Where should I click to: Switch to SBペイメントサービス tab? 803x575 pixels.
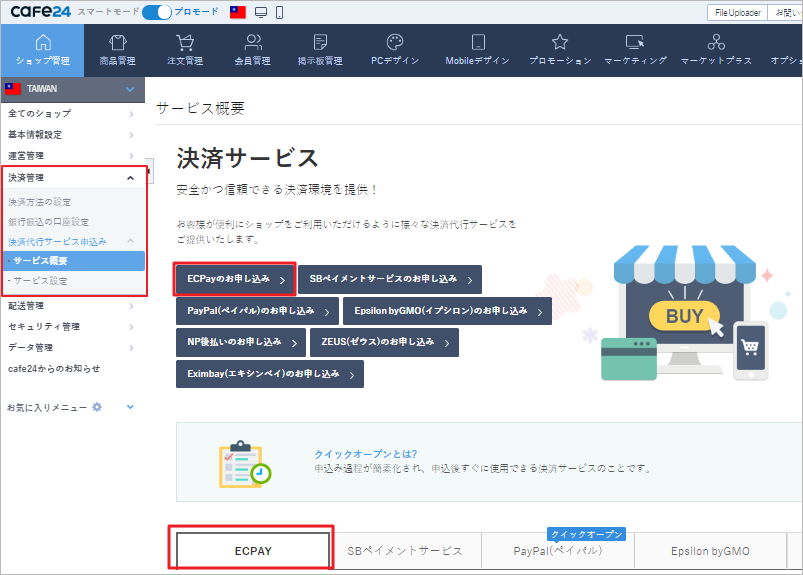coord(405,551)
